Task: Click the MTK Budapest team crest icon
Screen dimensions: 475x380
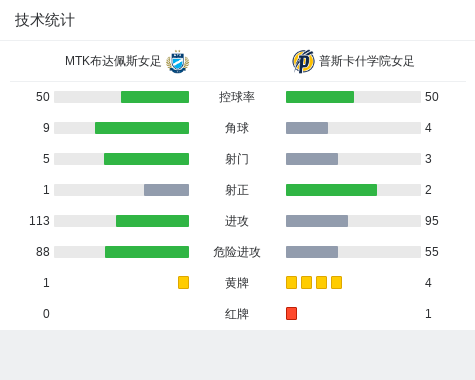Action: (178, 61)
